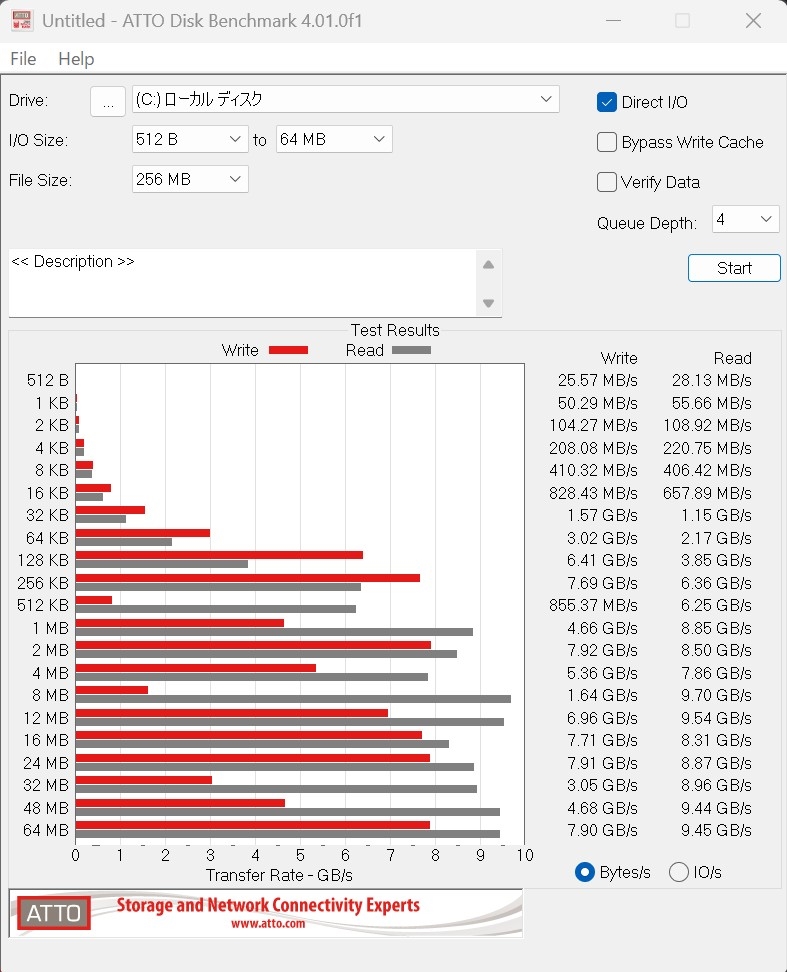Open the minimum I/O Size 512 B dropdown

pyautogui.click(x=190, y=139)
